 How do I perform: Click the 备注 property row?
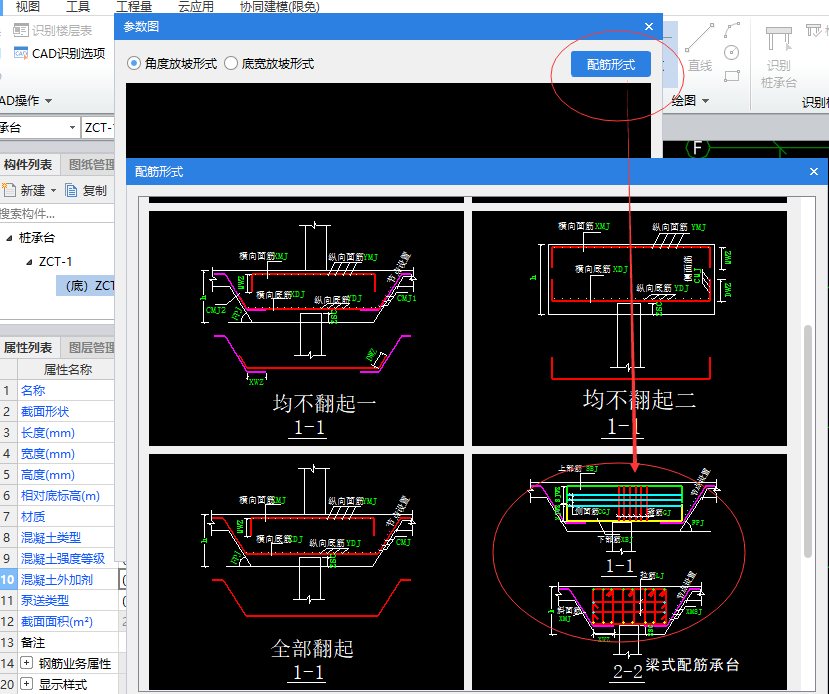57,643
